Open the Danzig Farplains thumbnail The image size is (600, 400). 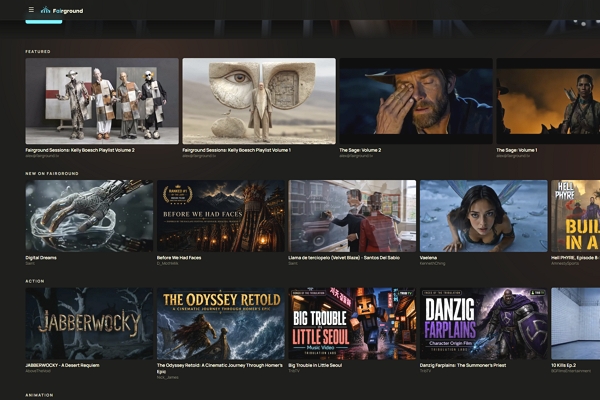[x=484, y=323]
